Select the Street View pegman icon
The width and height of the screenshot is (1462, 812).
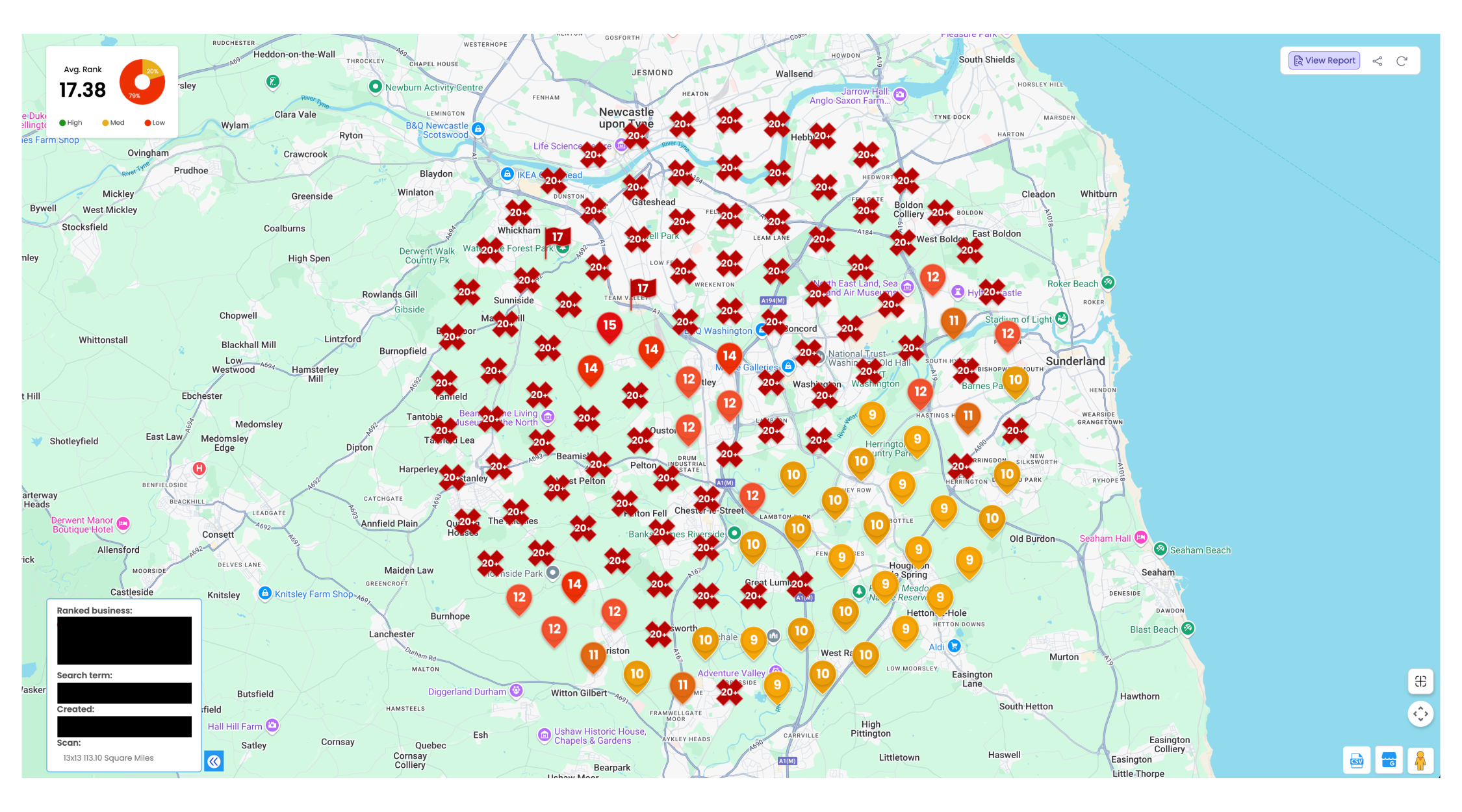click(1420, 760)
